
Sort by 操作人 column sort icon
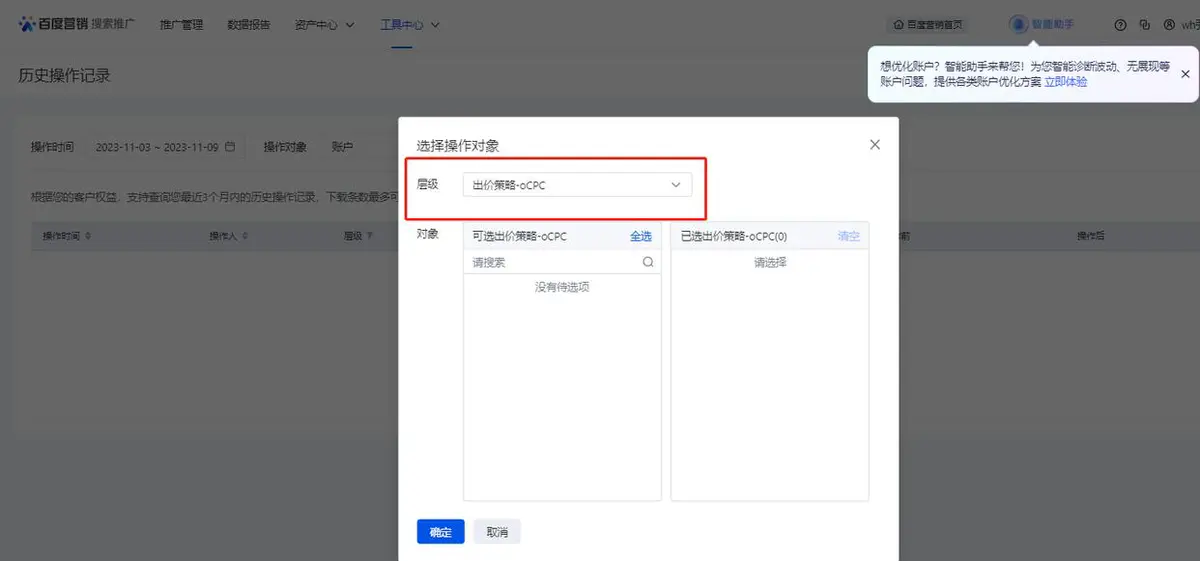click(x=245, y=236)
